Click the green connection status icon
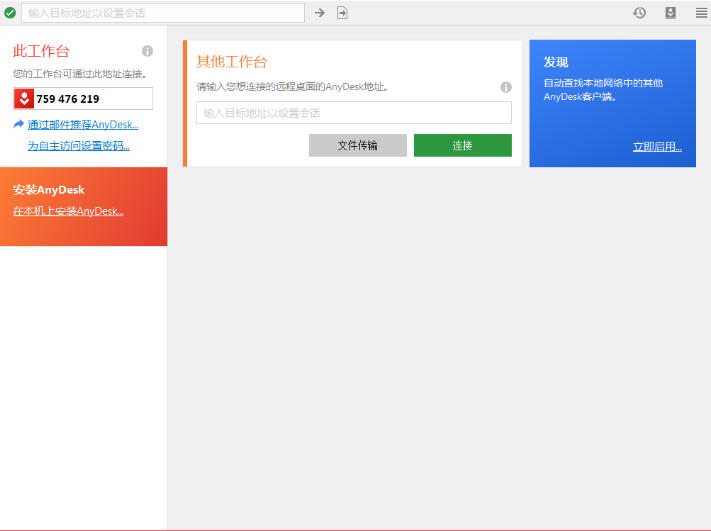 point(10,13)
